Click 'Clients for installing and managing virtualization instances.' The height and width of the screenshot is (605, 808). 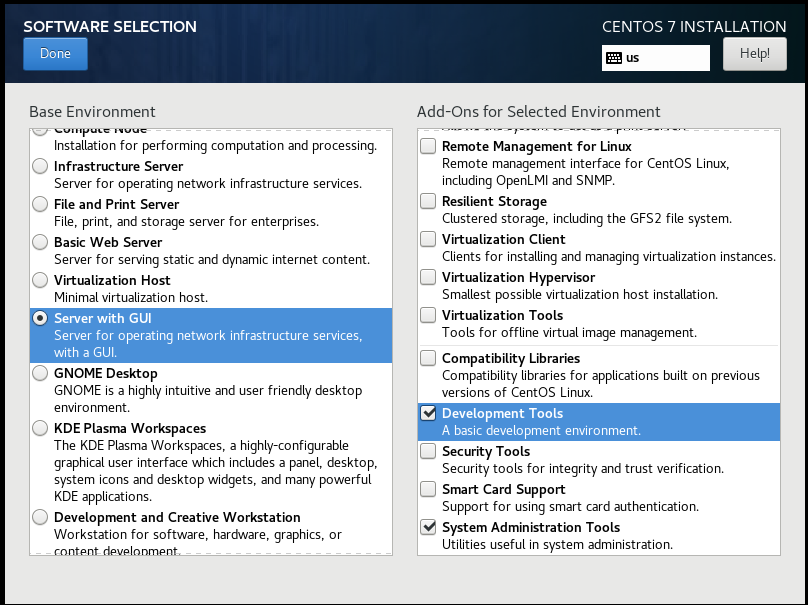(x=609, y=257)
